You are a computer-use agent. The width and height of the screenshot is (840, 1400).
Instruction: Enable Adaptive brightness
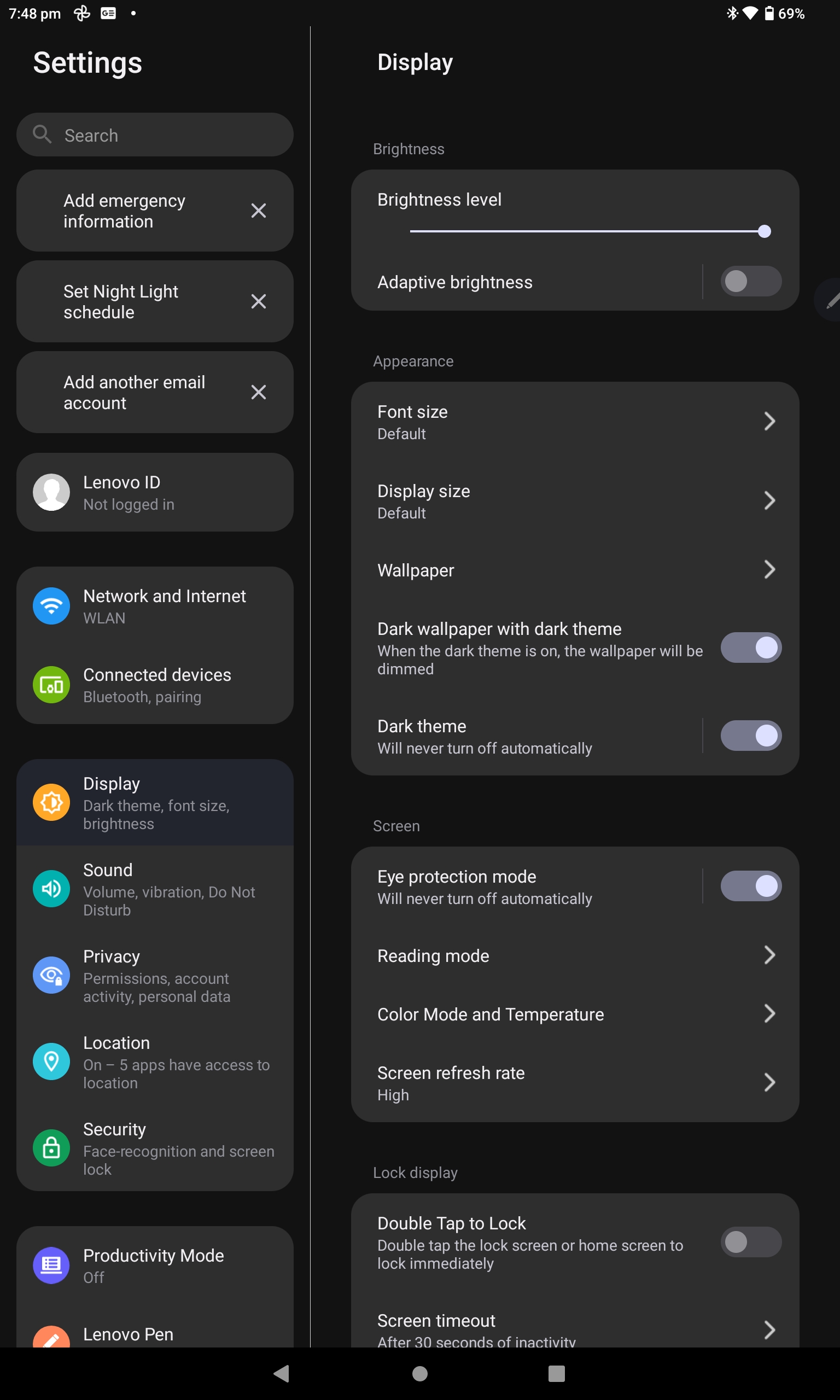point(751,281)
